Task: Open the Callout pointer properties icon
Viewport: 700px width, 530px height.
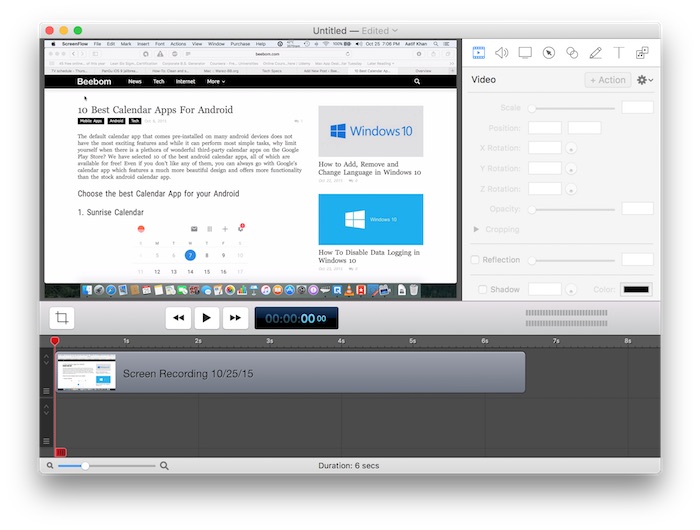Action: click(549, 53)
